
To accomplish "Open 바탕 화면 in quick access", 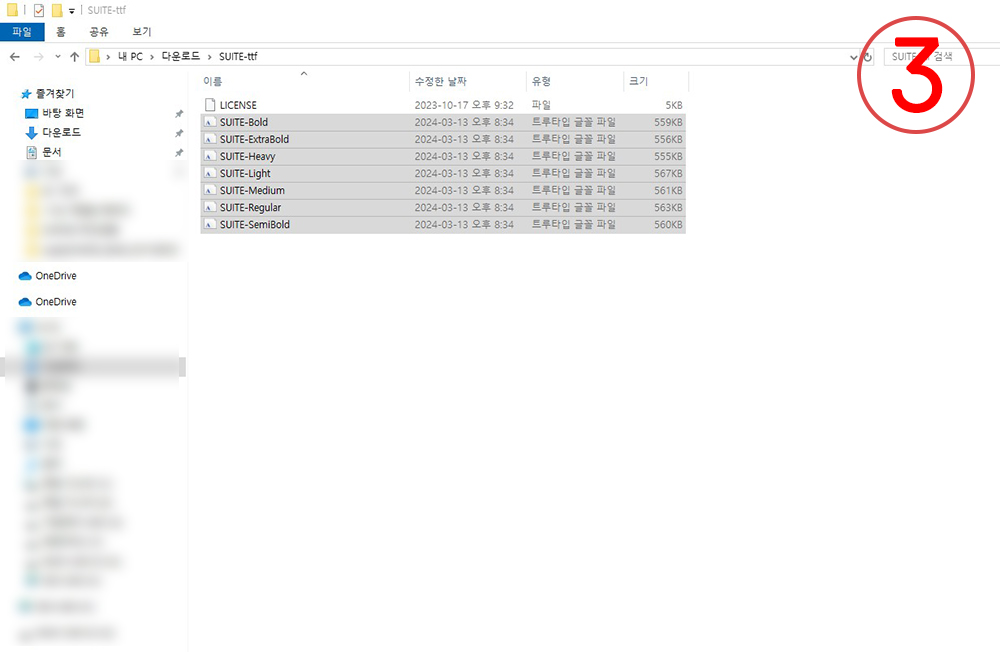I will [63, 113].
